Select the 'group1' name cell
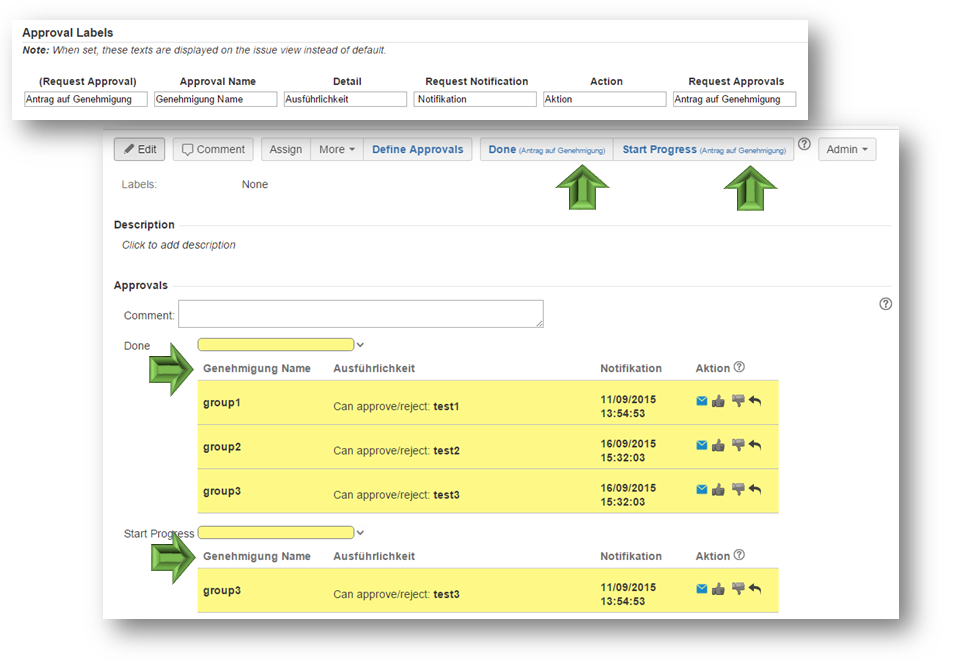The width and height of the screenshot is (958, 661). (222, 403)
